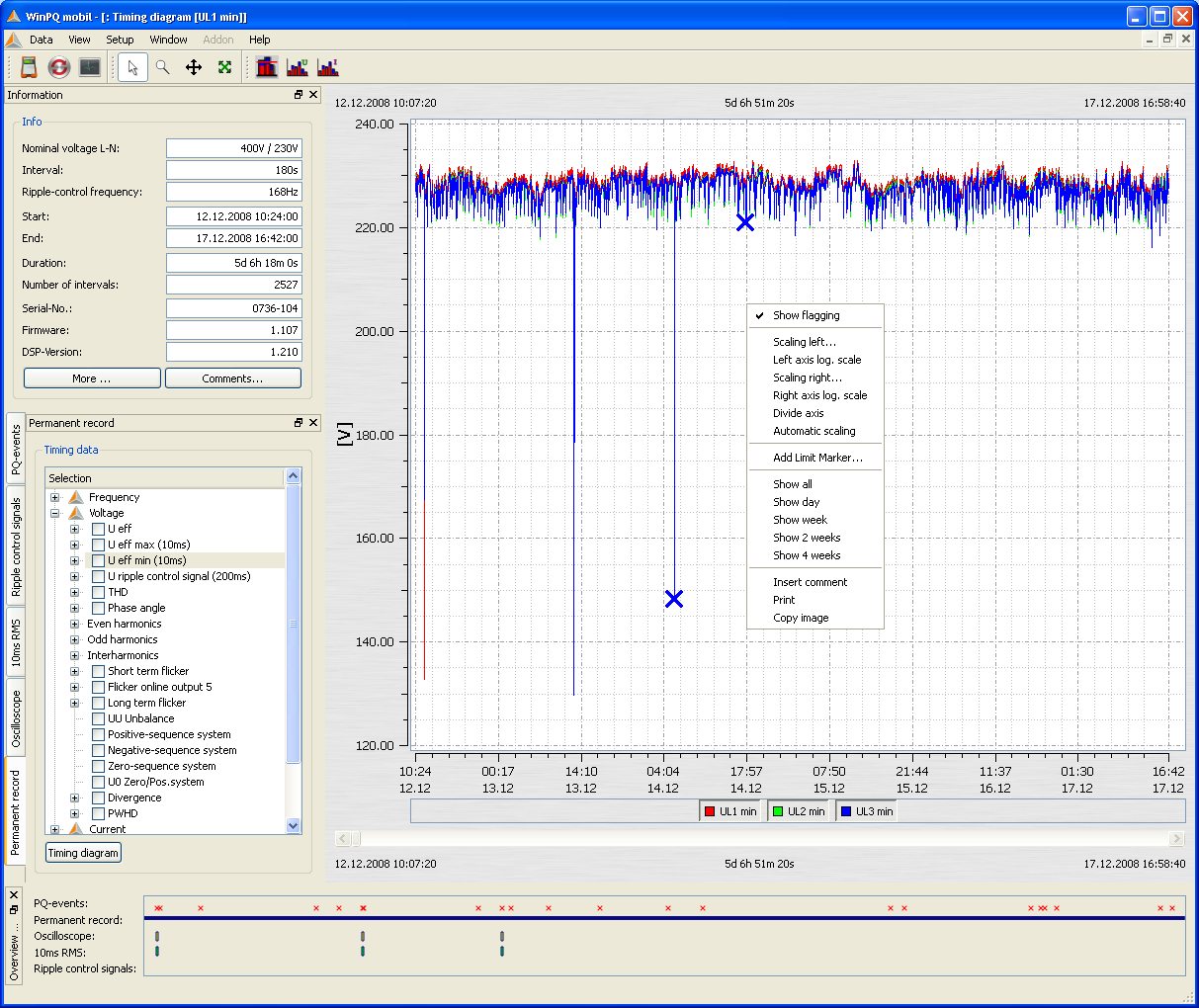Image resolution: width=1199 pixels, height=1008 pixels.
Task: Enable the U eff checkbox
Action: (x=98, y=529)
